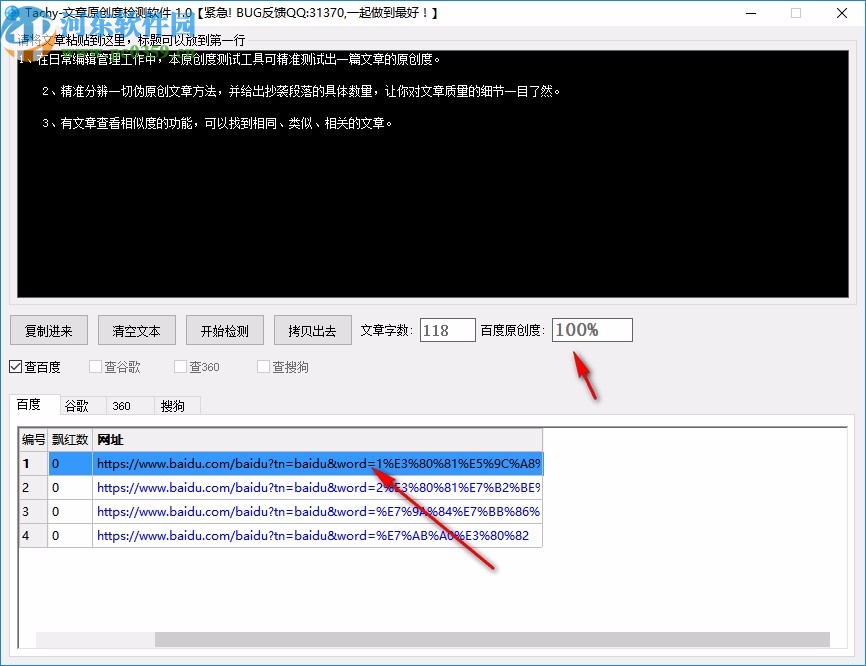Viewport: 866px width, 666px height.
Task: Open Baidu link in row 3
Action: pos(318,511)
